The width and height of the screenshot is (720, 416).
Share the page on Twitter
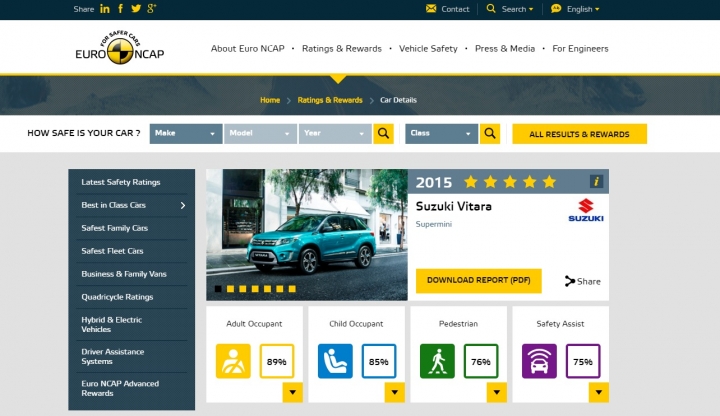pyautogui.click(x=136, y=9)
